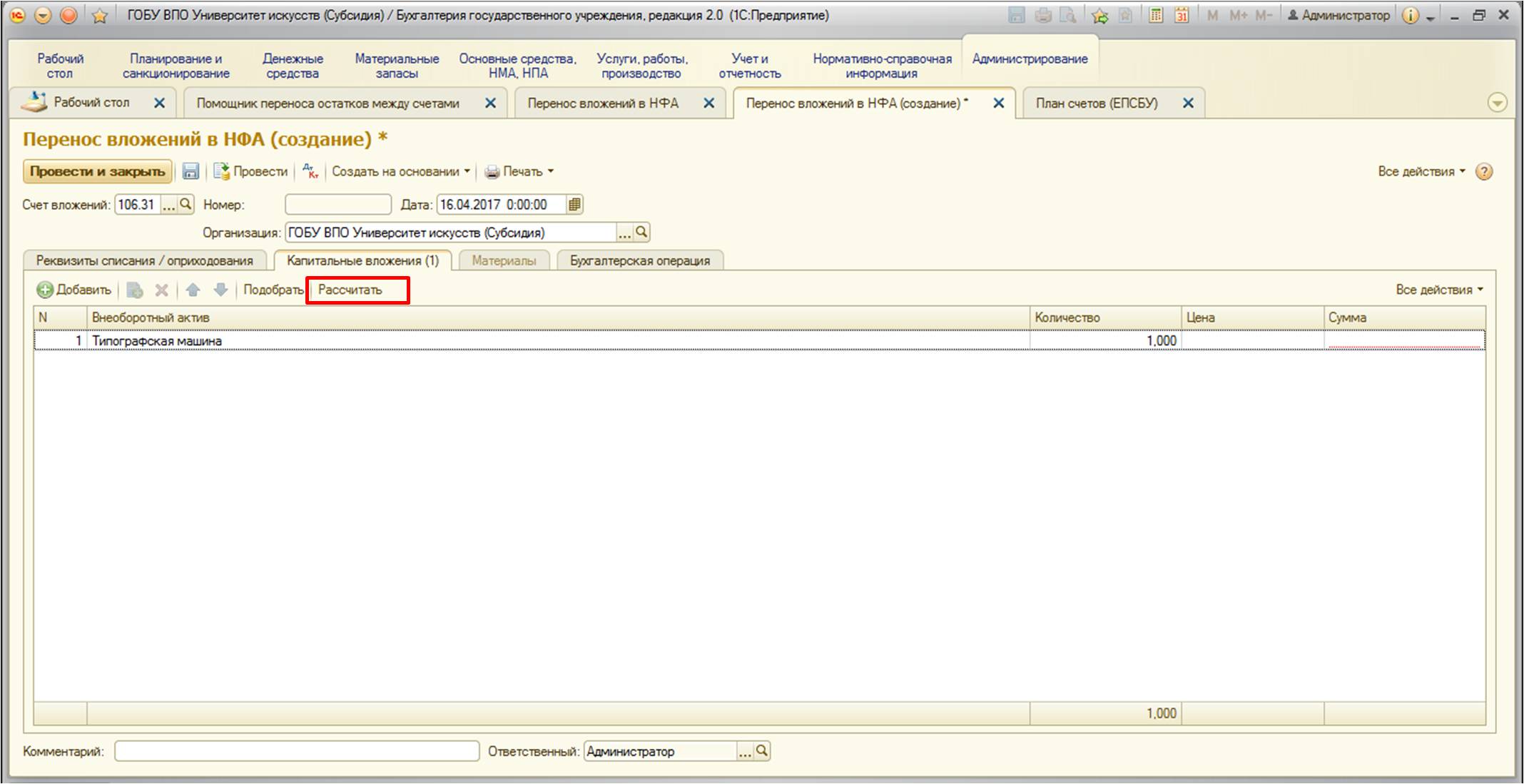
Task: Click the save document floppy icon
Action: (190, 171)
